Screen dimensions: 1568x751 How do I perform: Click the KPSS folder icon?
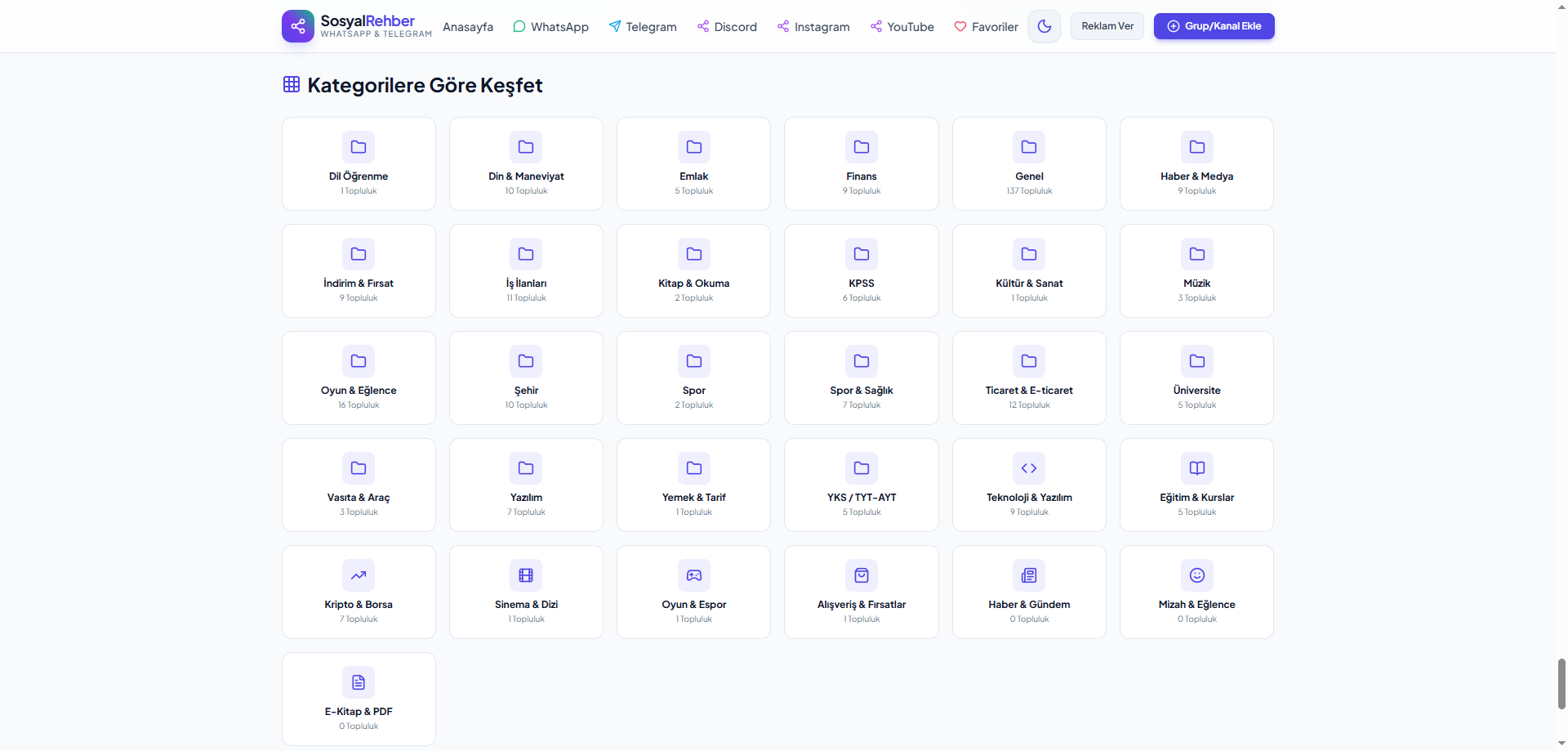tap(862, 254)
